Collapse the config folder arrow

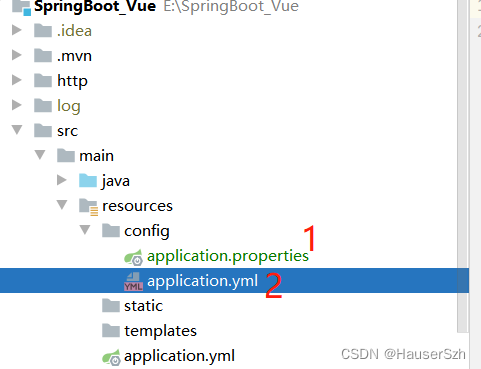point(85,230)
